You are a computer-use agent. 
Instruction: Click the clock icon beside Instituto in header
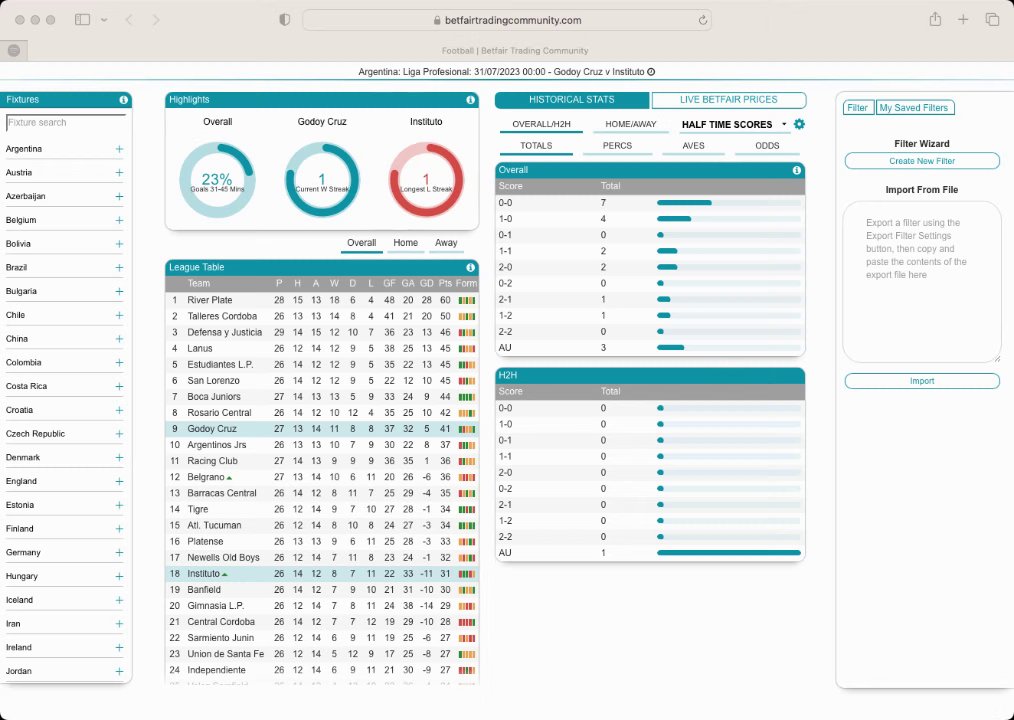click(651, 72)
